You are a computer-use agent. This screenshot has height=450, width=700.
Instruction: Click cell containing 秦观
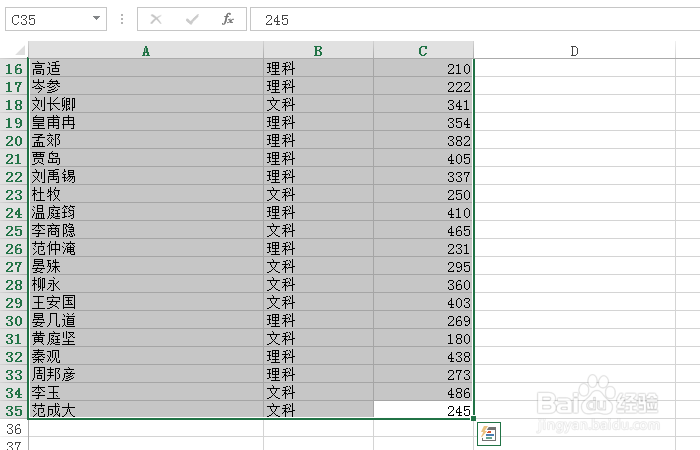click(x=146, y=356)
